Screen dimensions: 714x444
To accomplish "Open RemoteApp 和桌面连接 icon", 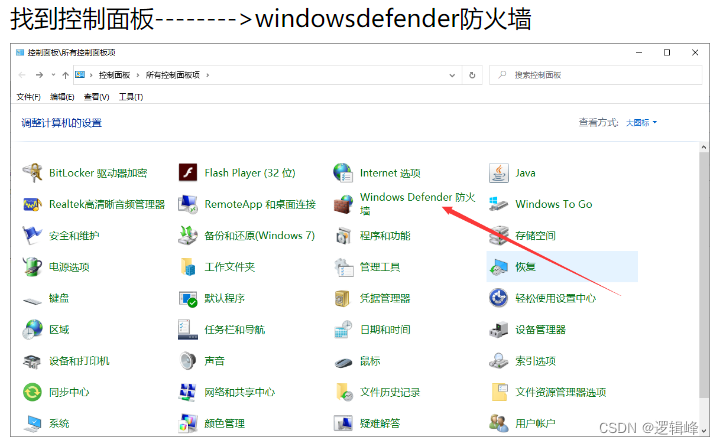I will (x=188, y=204).
